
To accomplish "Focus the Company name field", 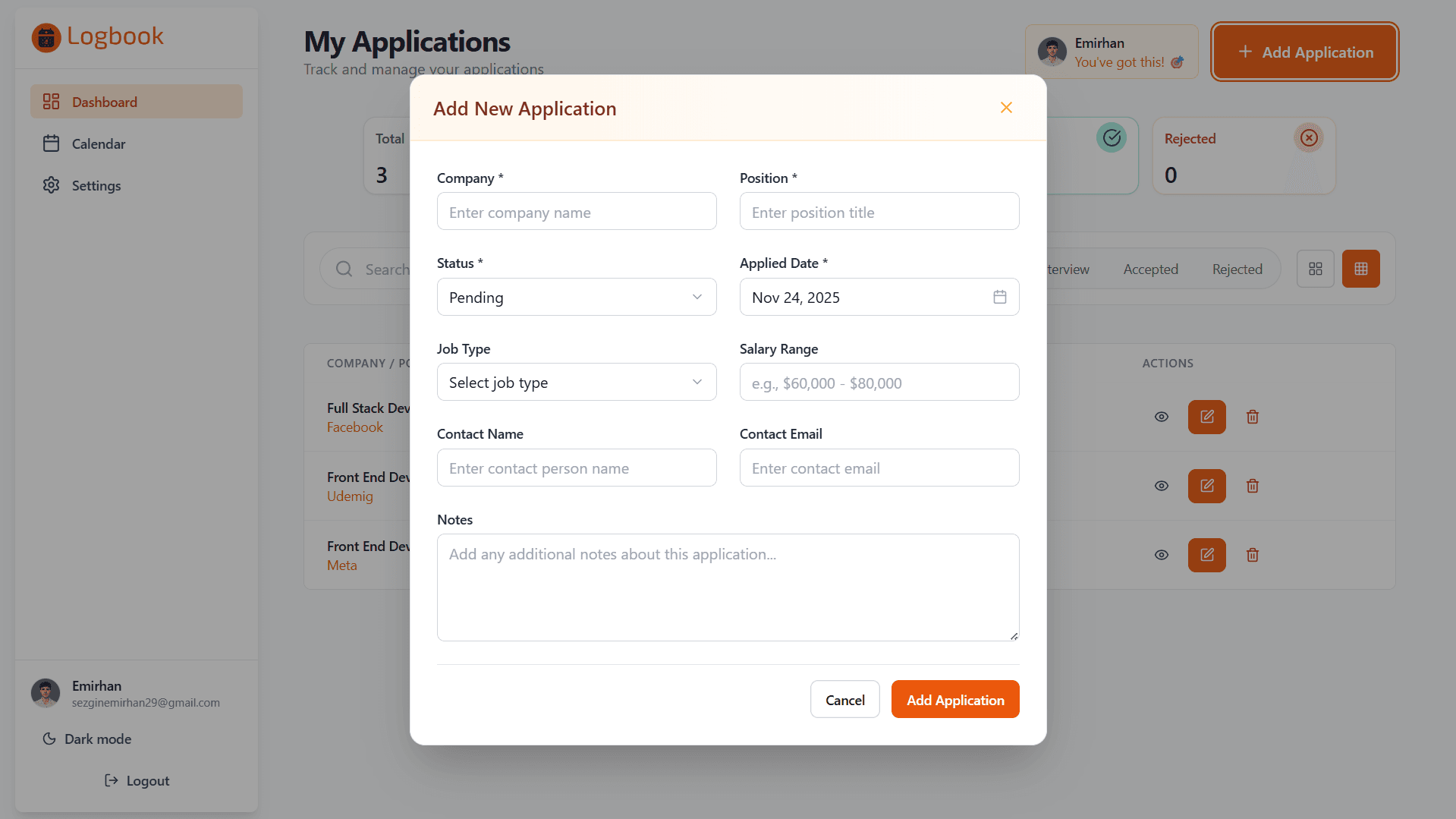I will pos(577,211).
